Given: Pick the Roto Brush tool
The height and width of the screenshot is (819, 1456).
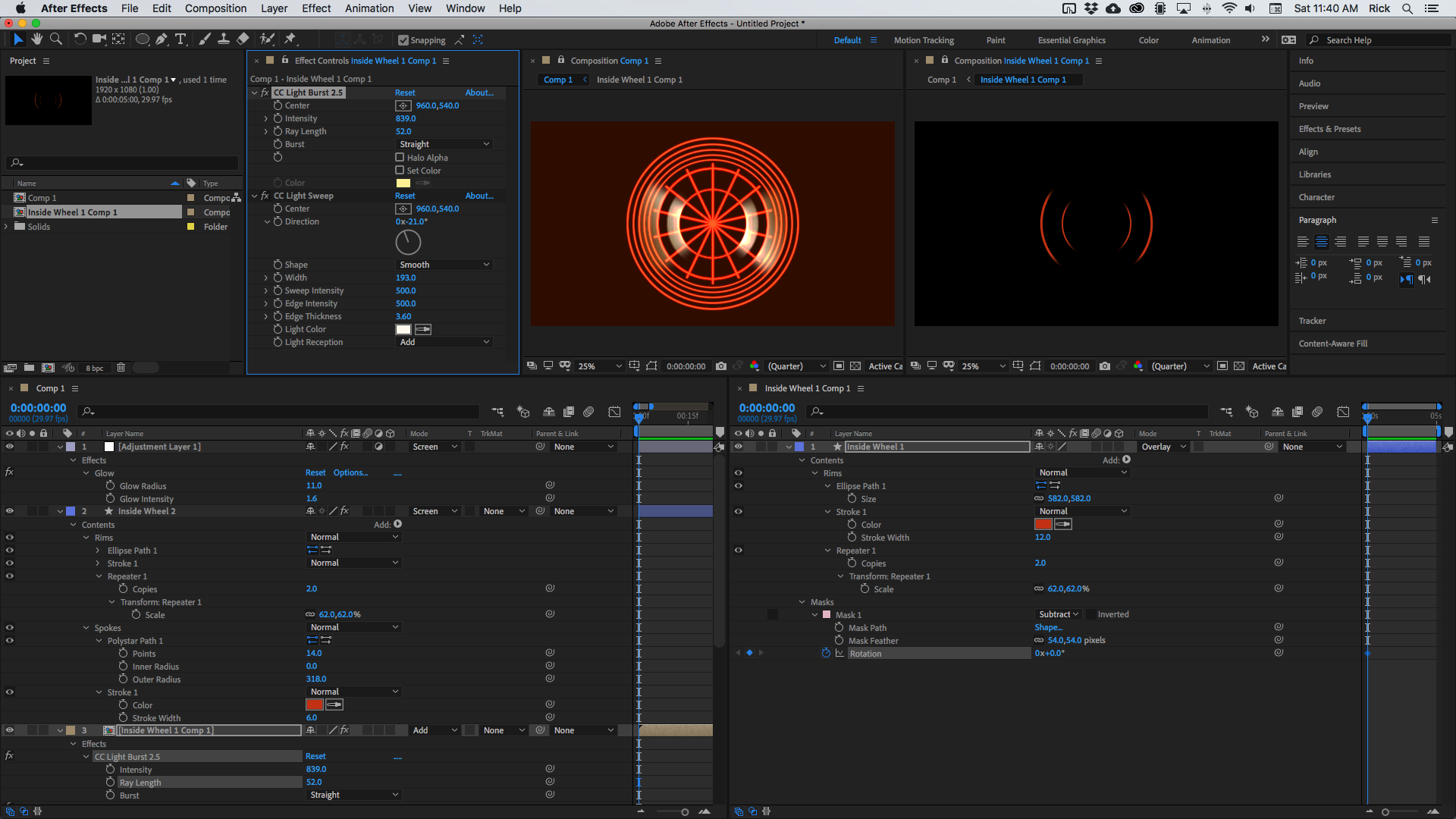Looking at the screenshot, I should (267, 39).
